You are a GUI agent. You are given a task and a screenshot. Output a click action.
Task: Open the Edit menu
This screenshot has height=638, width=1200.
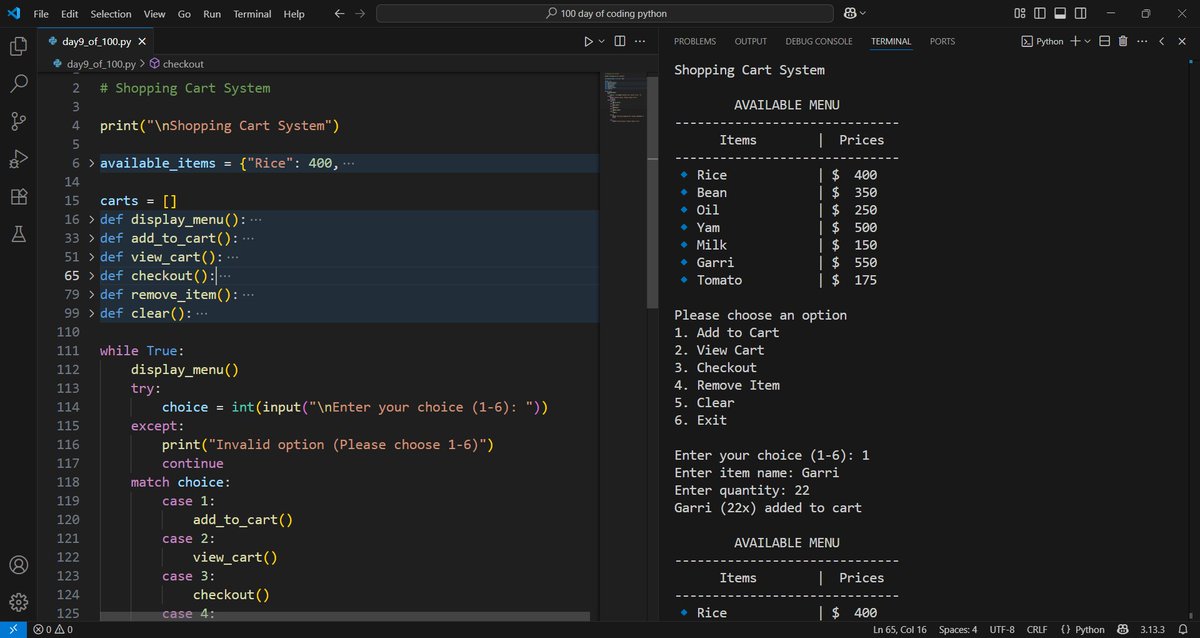pyautogui.click(x=69, y=14)
